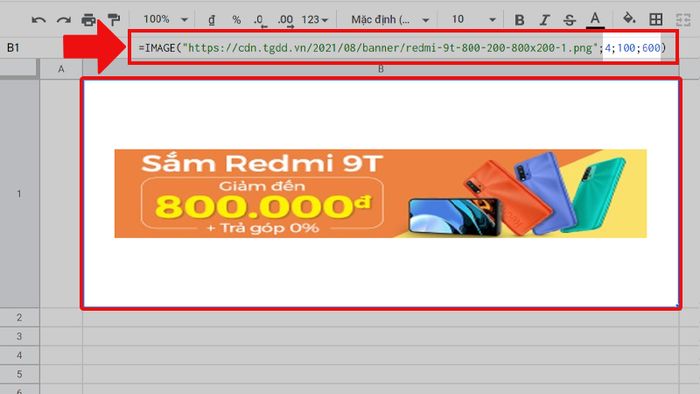Select row 2 header
Viewport: 700px width, 394px height.
[x=19, y=317]
